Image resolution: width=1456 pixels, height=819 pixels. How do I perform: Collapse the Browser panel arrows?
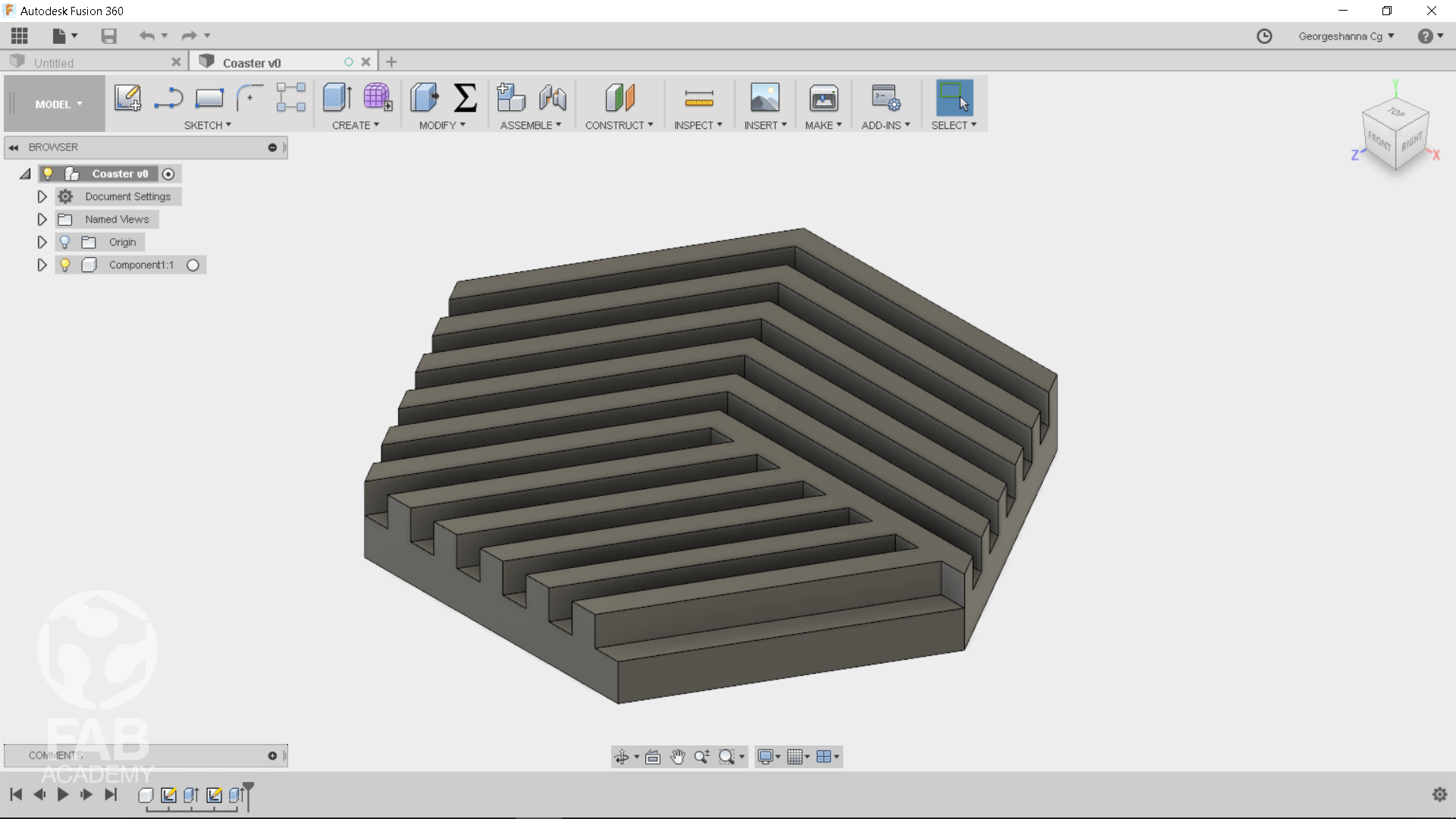(x=14, y=147)
